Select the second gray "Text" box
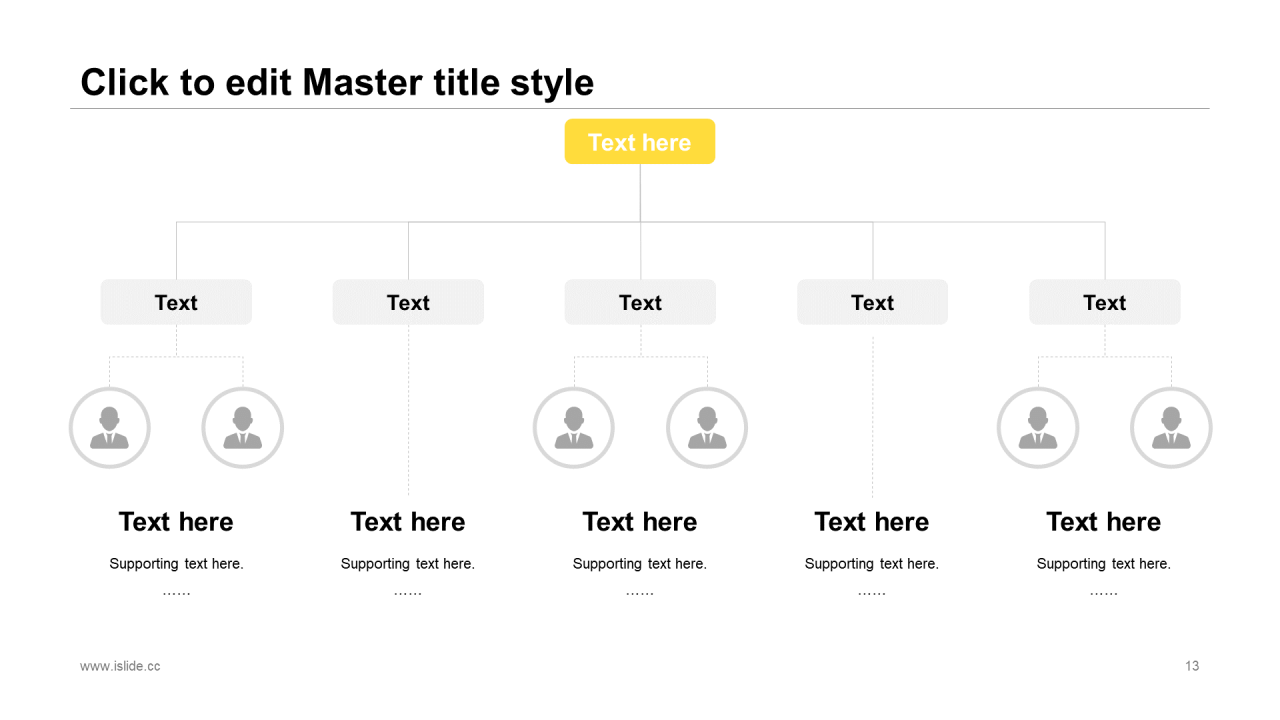The width and height of the screenshot is (1280, 720). (408, 302)
